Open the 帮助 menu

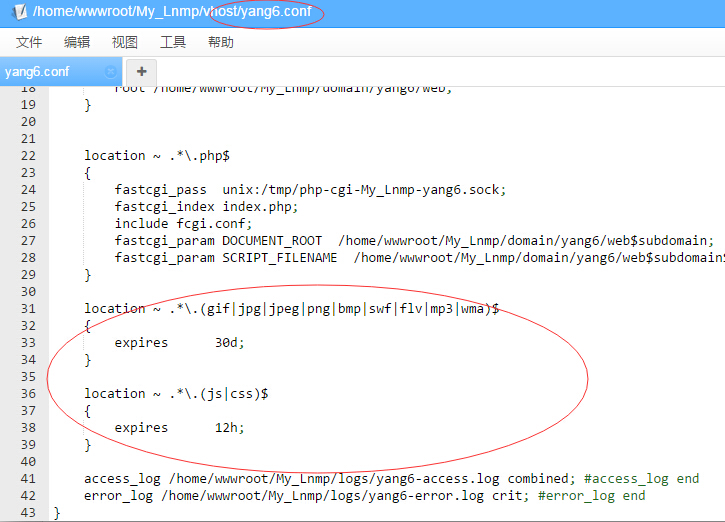221,42
